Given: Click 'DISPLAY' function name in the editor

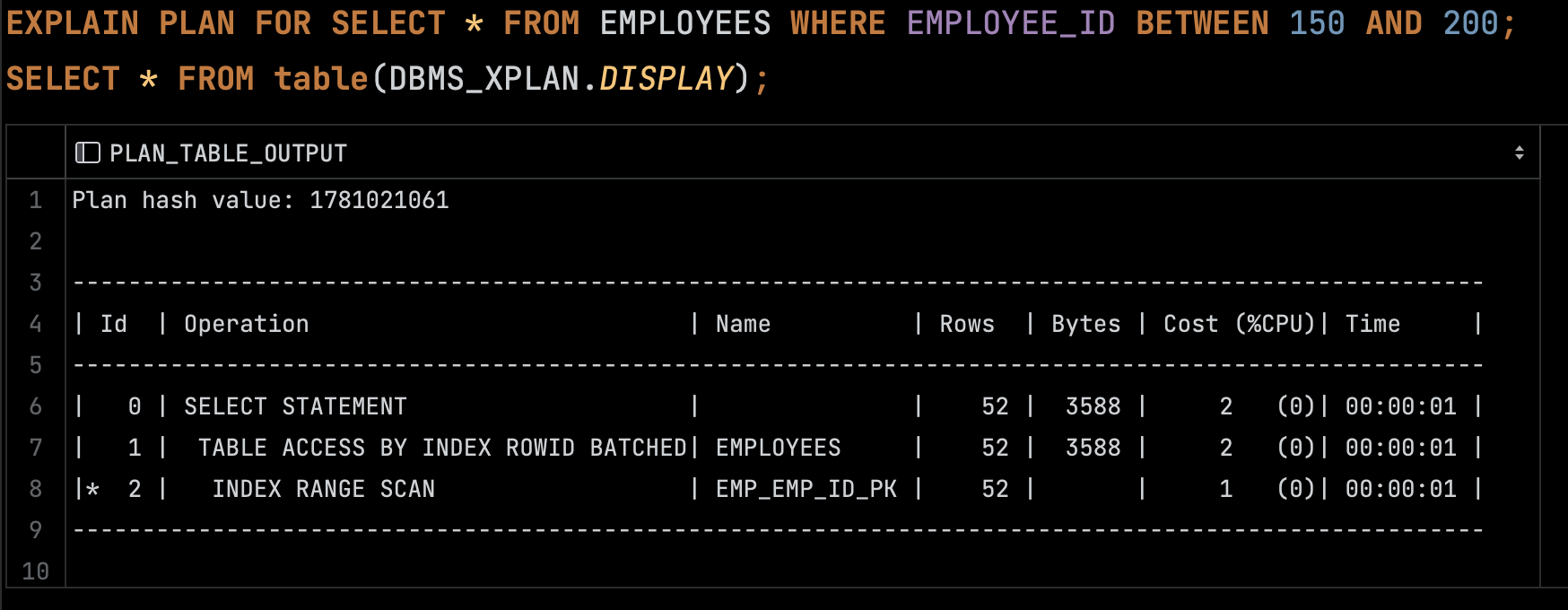Looking at the screenshot, I should tap(666, 79).
